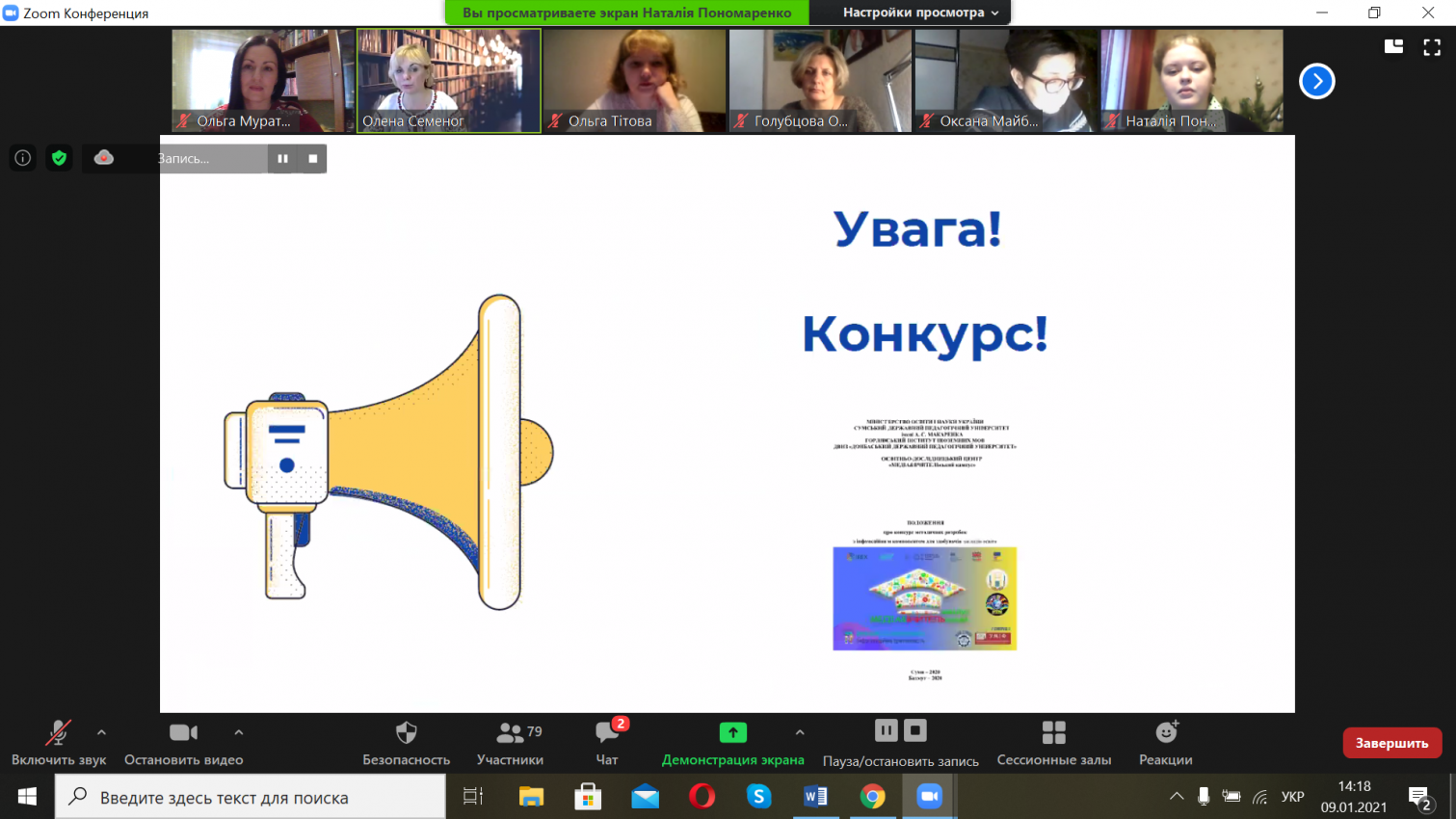This screenshot has height=819, width=1456.
Task: Stop recording in bottom toolbar
Action: (915, 731)
